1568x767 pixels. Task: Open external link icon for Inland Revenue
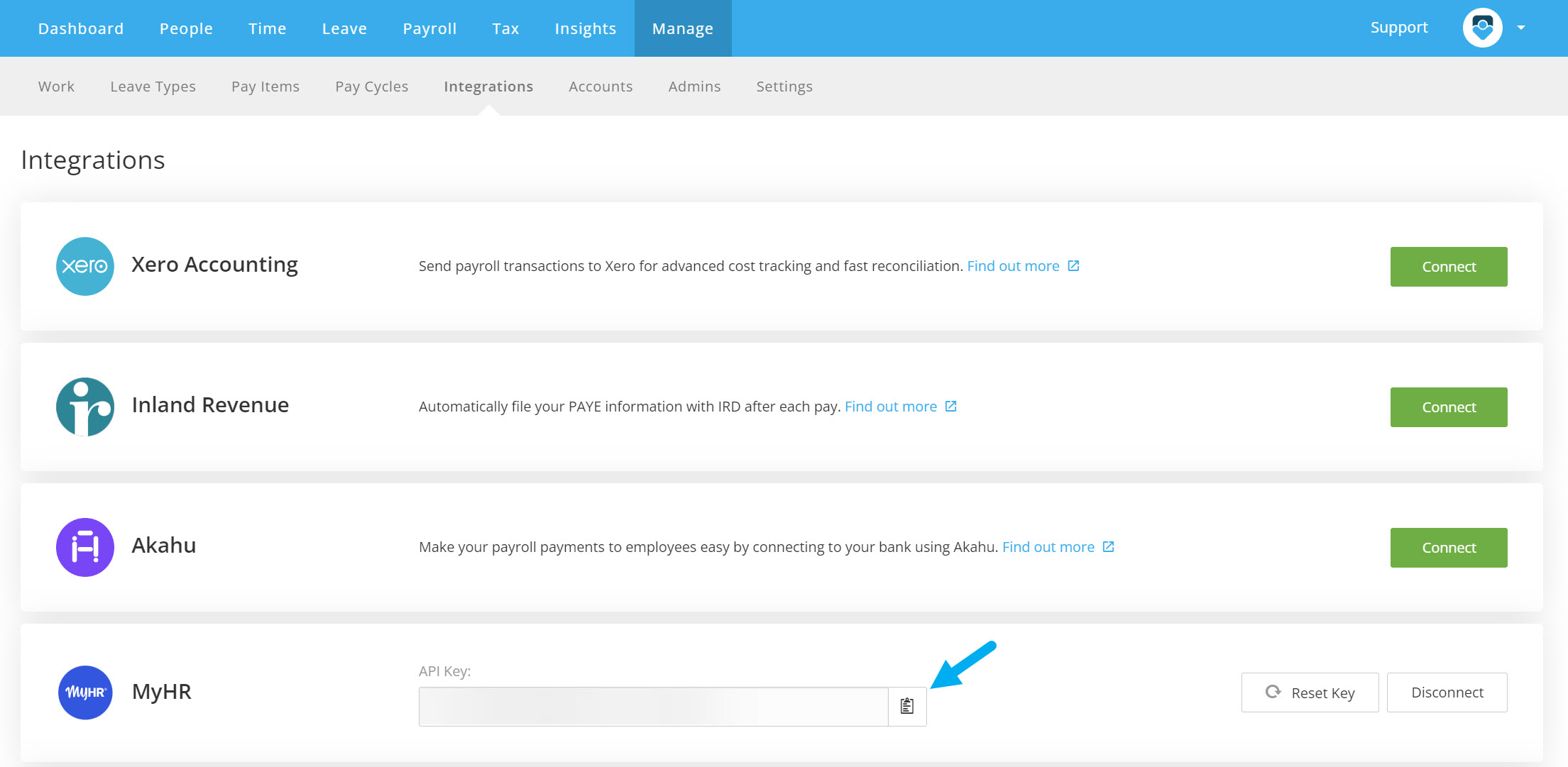point(950,406)
